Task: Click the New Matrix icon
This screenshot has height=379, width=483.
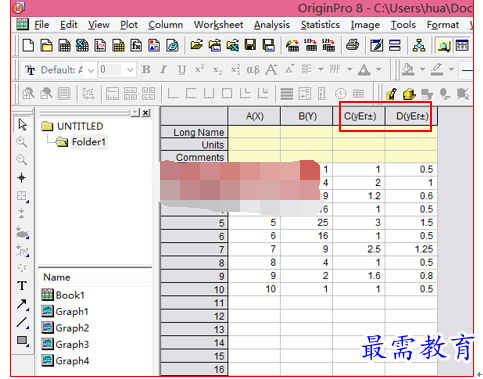Action: (118, 45)
